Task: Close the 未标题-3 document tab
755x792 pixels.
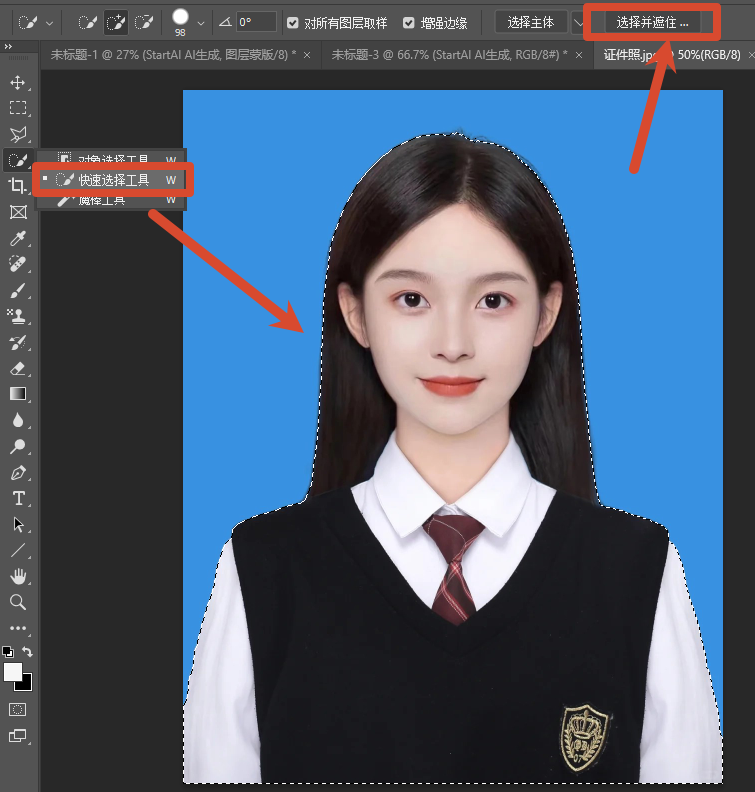Action: click(579, 55)
